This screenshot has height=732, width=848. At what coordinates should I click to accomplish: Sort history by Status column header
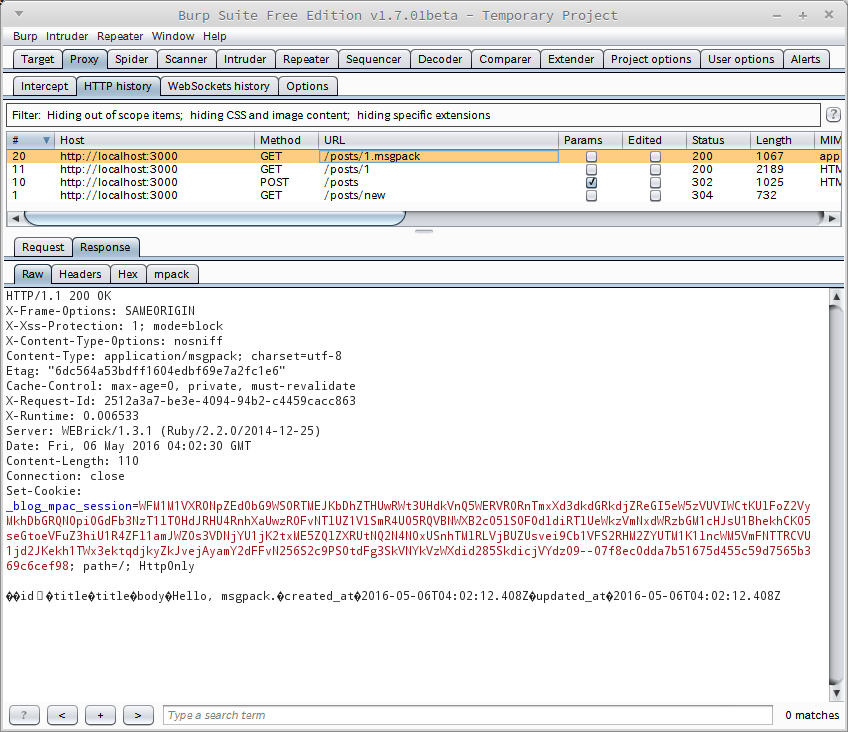tap(708, 141)
